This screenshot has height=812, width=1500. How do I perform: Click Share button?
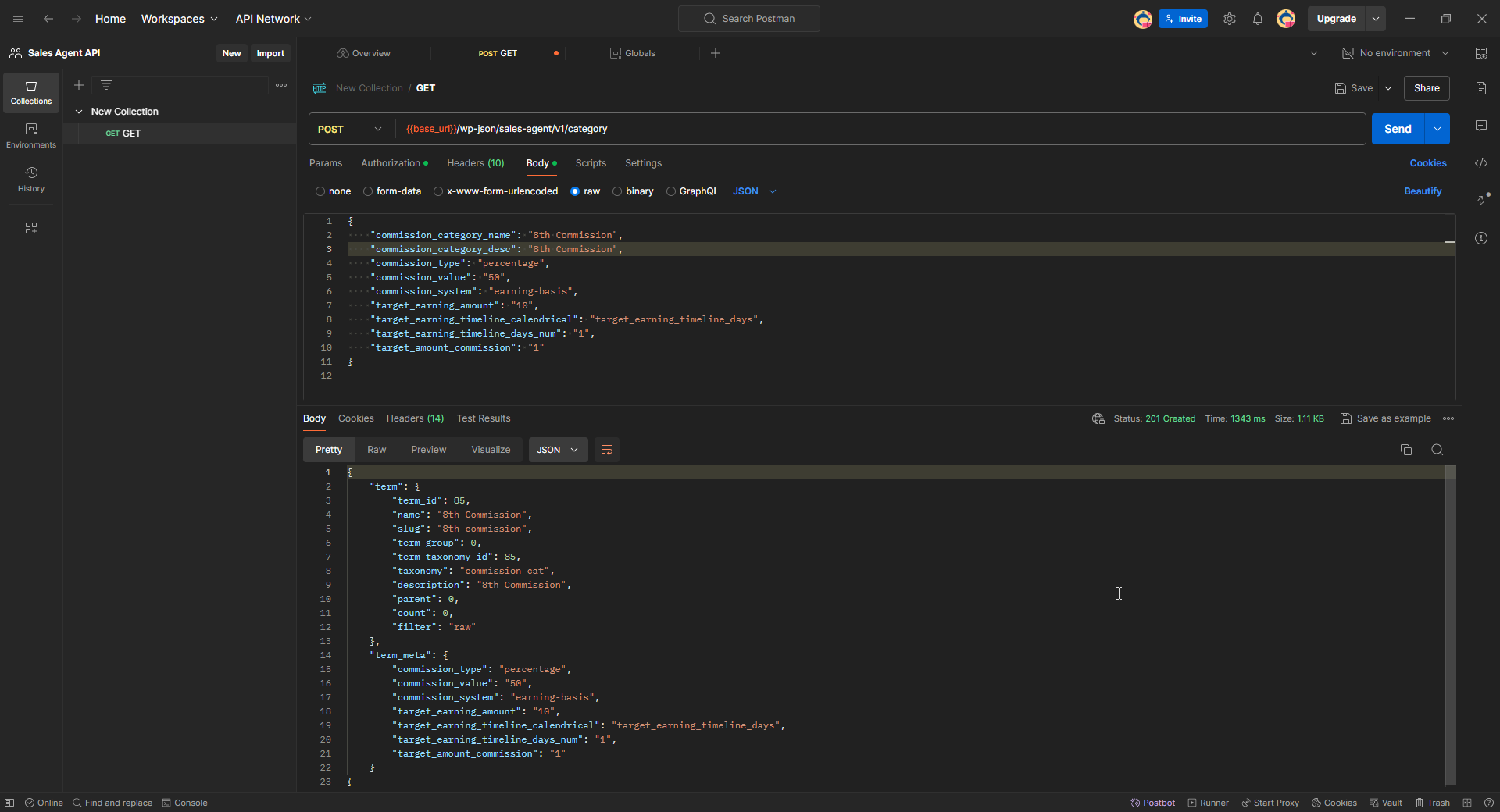[1427, 88]
